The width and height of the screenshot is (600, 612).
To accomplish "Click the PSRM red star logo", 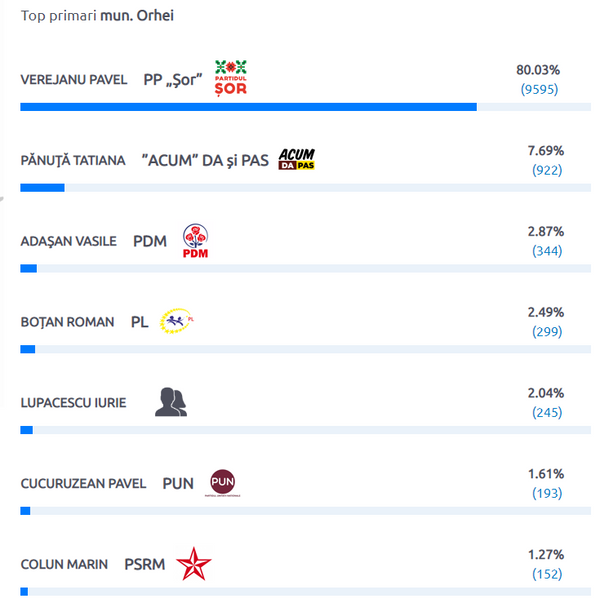I will [x=194, y=564].
